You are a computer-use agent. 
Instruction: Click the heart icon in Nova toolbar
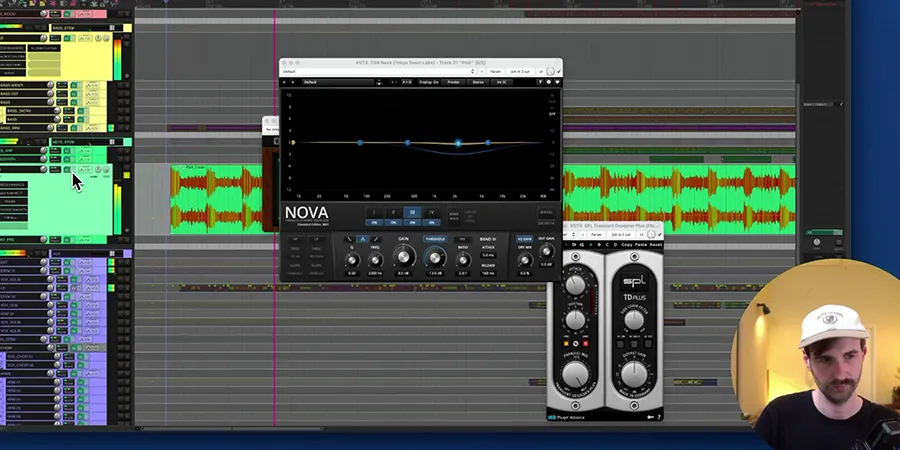point(557,82)
